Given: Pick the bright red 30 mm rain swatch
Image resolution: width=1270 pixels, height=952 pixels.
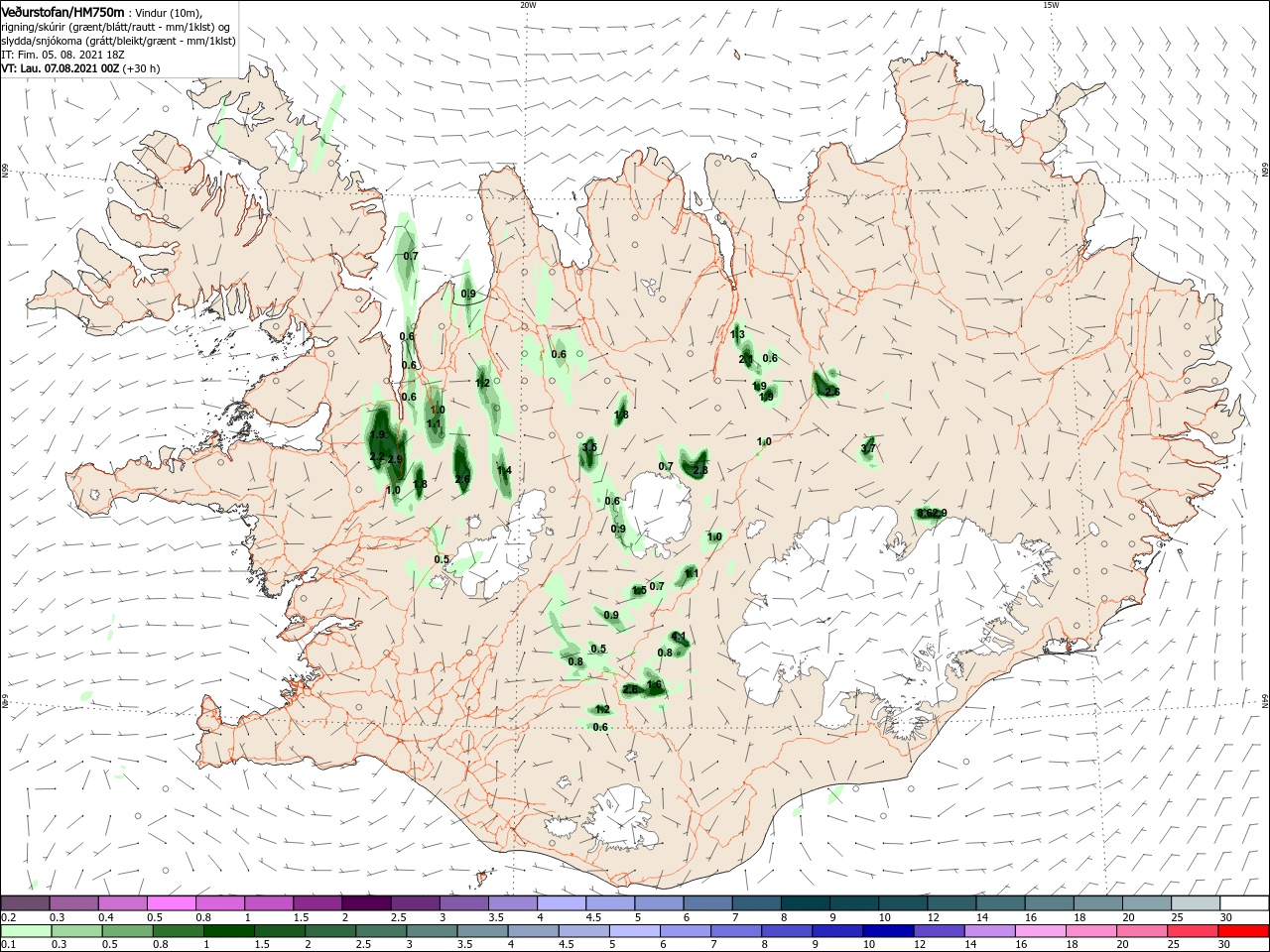Looking at the screenshot, I should point(1243,931).
